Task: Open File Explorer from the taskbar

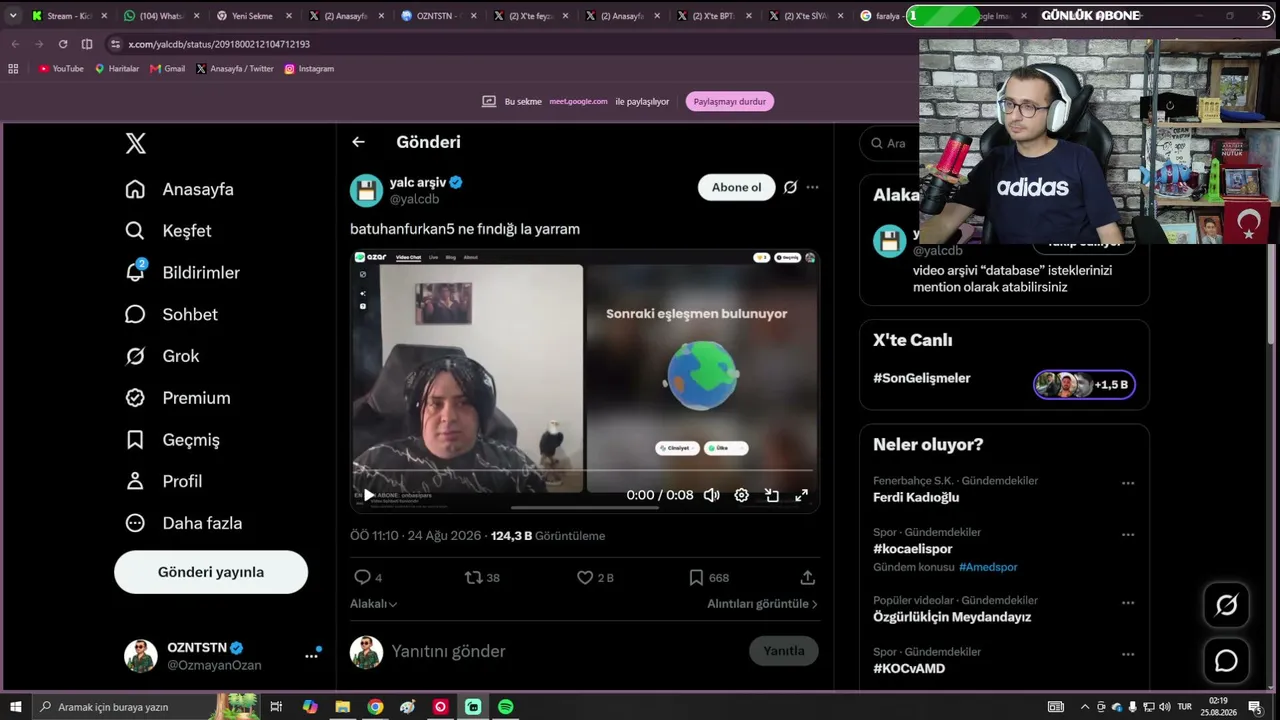Action: (342, 707)
